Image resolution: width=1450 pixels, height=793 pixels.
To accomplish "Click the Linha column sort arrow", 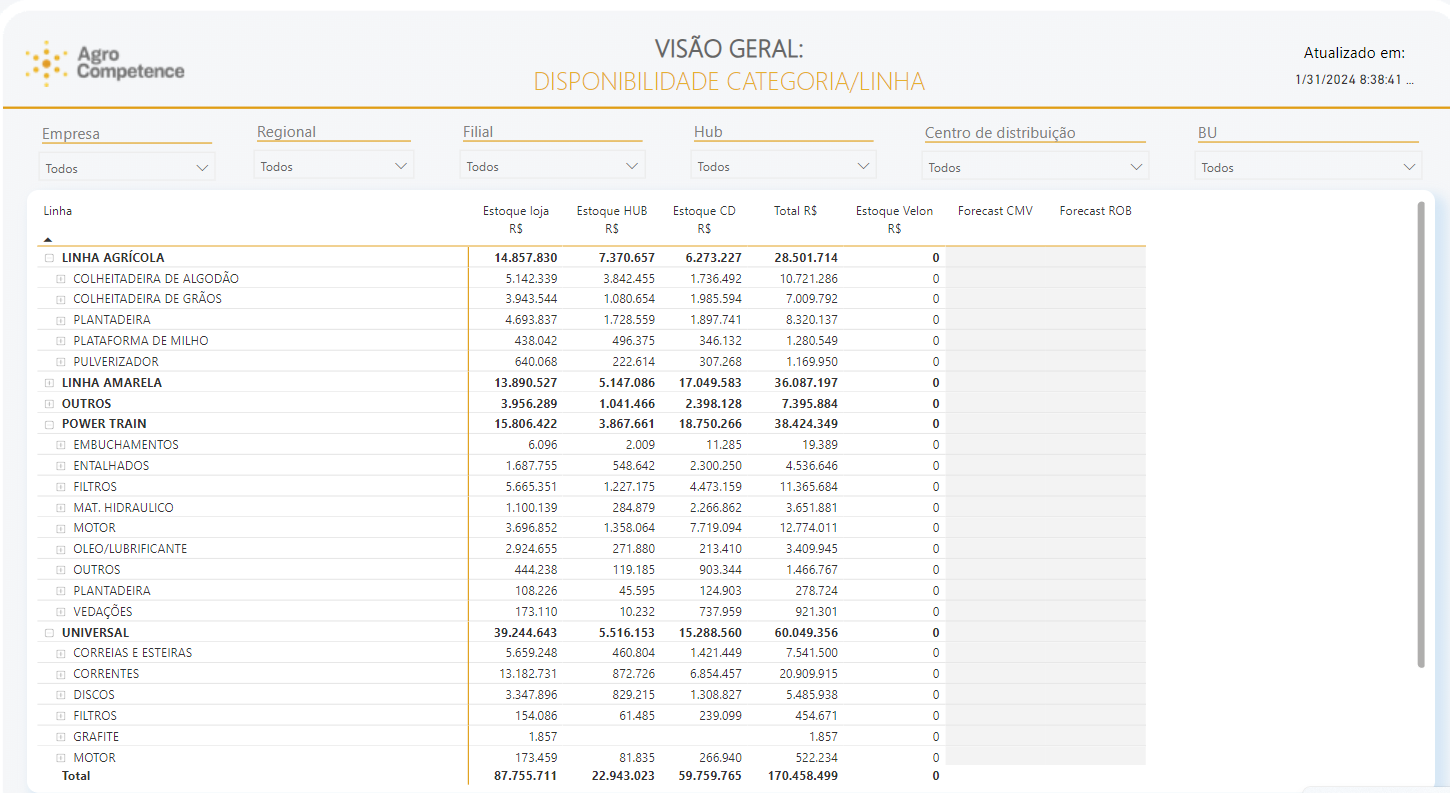I will (x=48, y=240).
